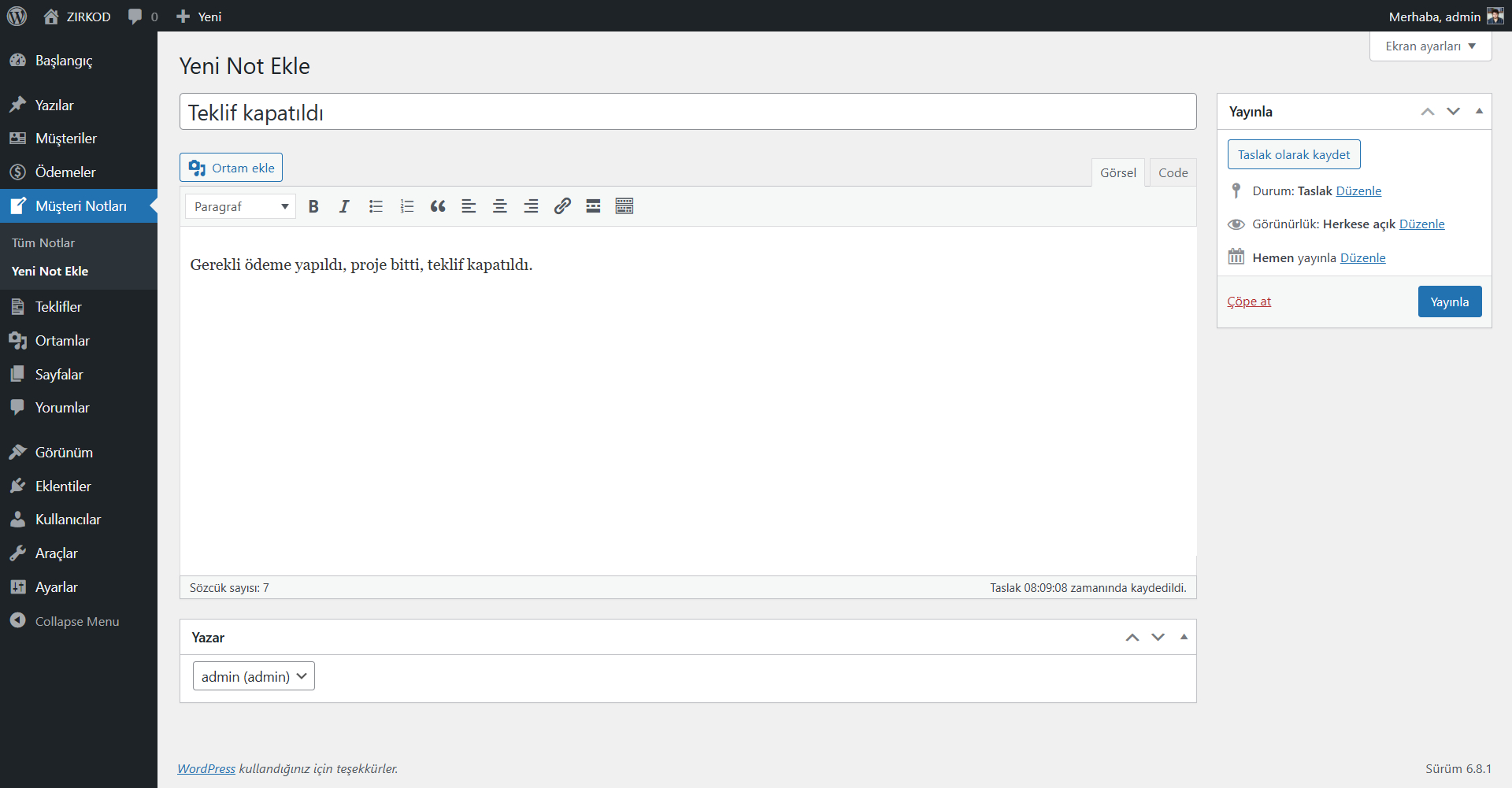The image size is (1512, 788).
Task: Move the note to trash with Çöpe at
Action: pos(1249,302)
